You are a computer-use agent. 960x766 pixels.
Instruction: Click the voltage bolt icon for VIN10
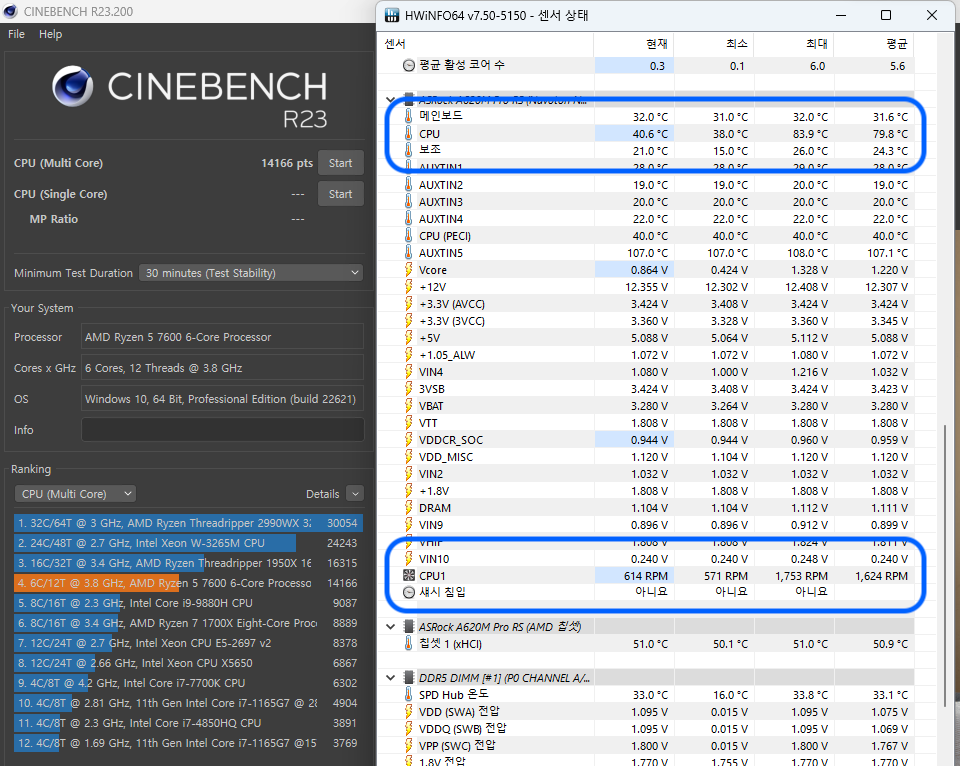pyautogui.click(x=408, y=558)
